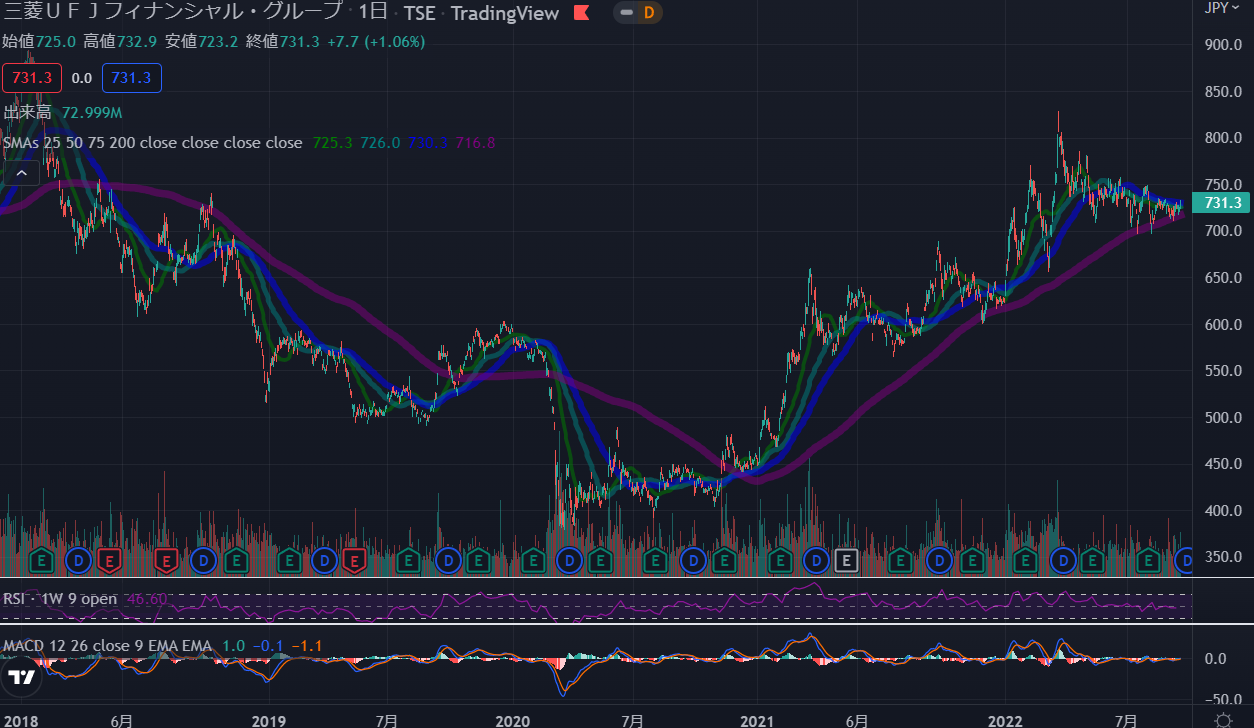Click the blue 731.3 buy price button
The image size is (1254, 728).
pos(131,78)
